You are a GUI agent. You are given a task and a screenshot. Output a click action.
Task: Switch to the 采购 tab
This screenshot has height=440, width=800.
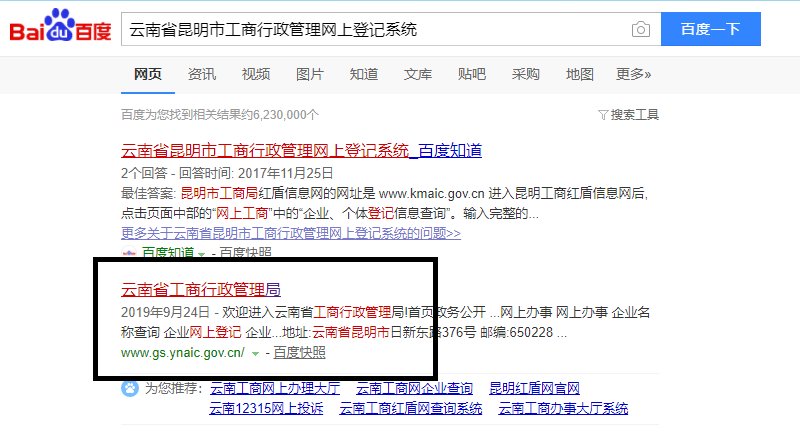point(526,75)
